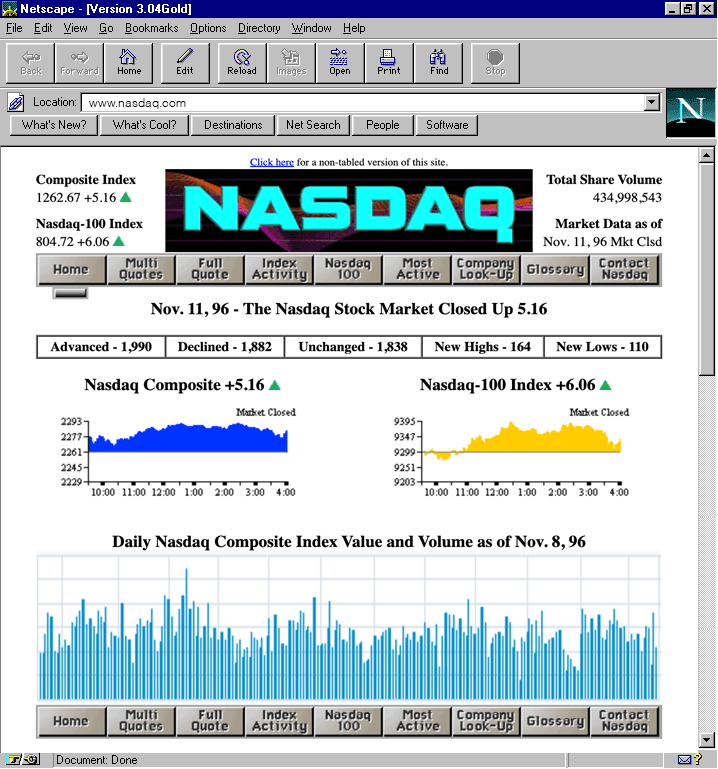Screen dimensions: 718x769
Task: Click the Nasdaq-100 yellow intraday chart
Action: point(511,453)
